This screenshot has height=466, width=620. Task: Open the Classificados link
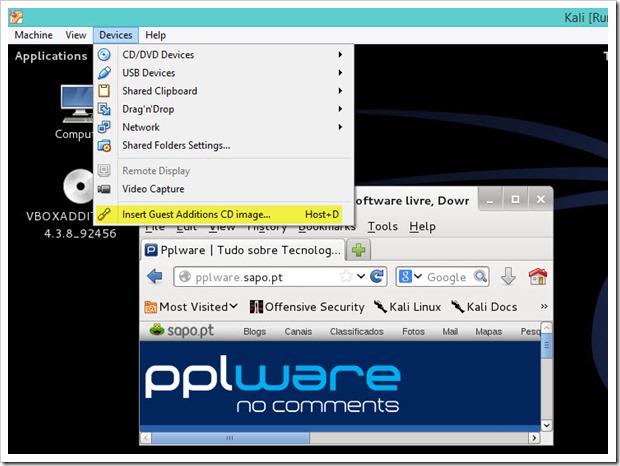(357, 332)
